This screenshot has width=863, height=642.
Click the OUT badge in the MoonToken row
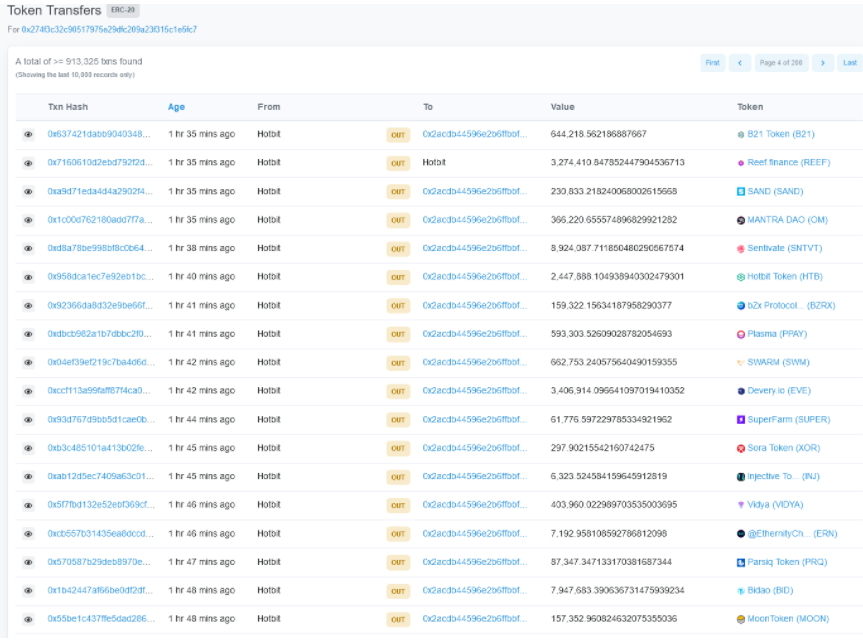(x=398, y=619)
